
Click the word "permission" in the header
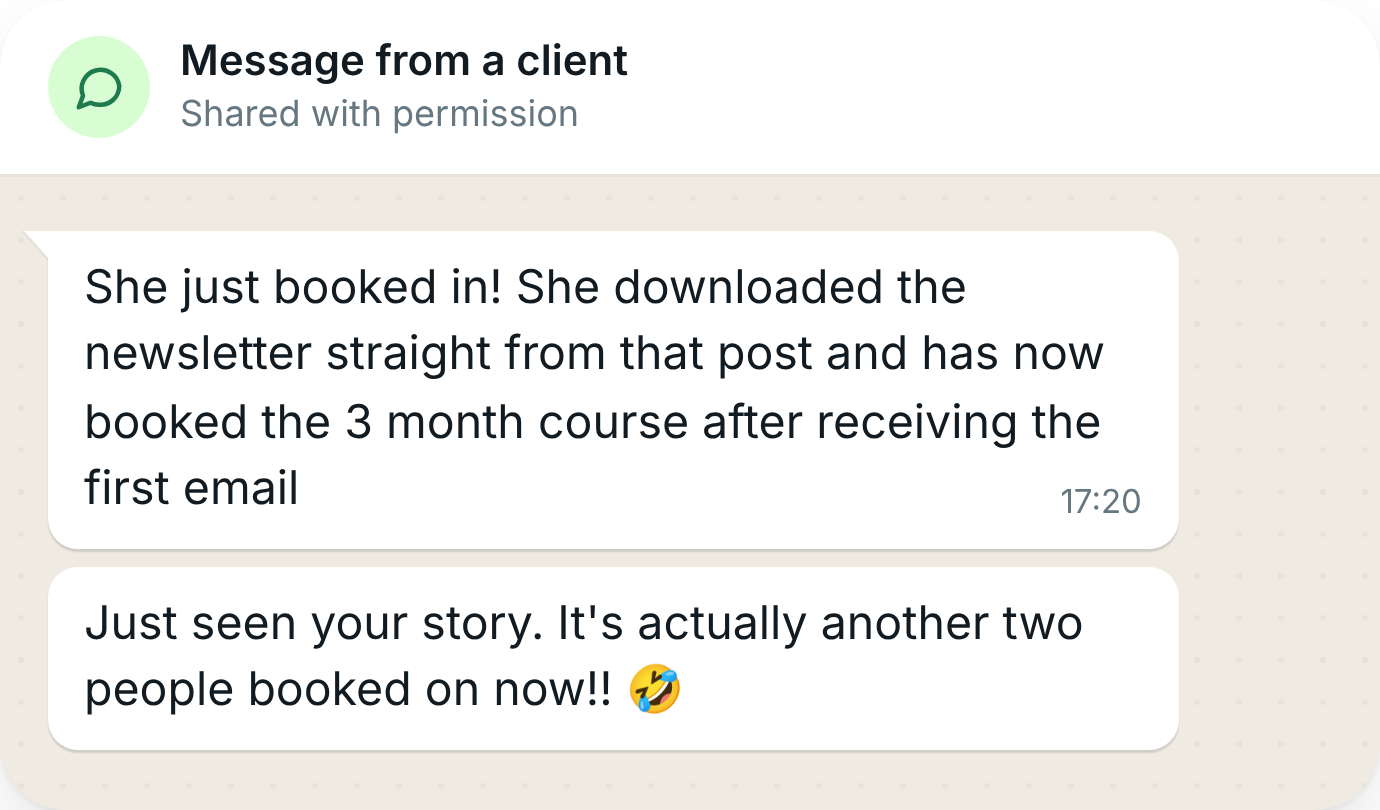485,114
